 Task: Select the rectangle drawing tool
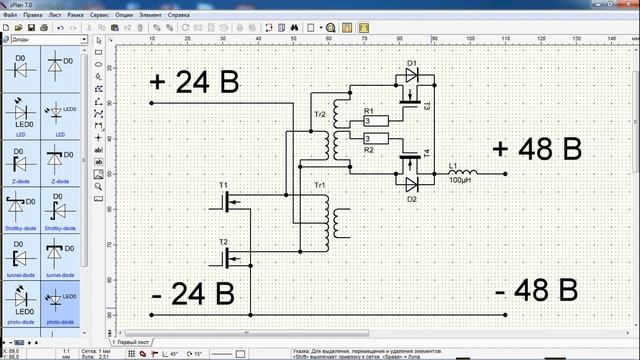[x=98, y=52]
